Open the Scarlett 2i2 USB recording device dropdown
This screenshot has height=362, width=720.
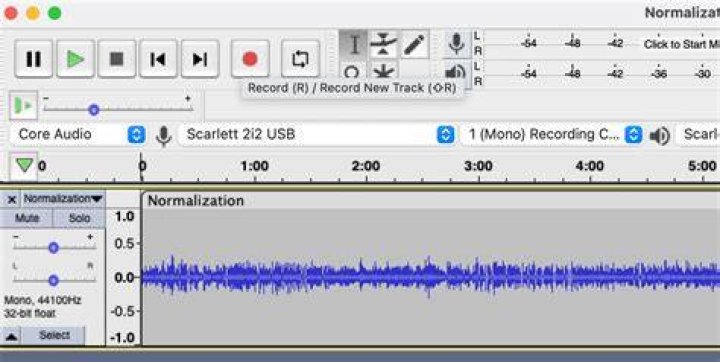(317, 135)
